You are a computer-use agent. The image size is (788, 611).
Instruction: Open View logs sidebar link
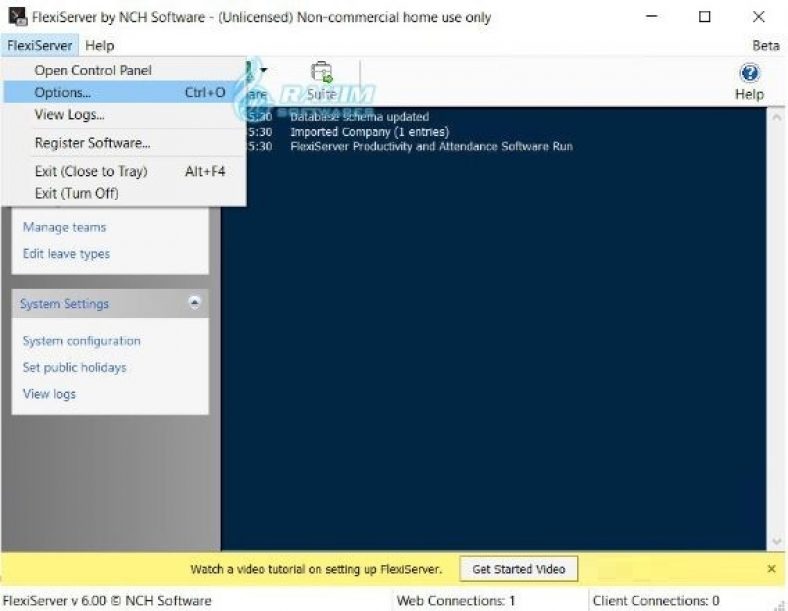[49, 394]
